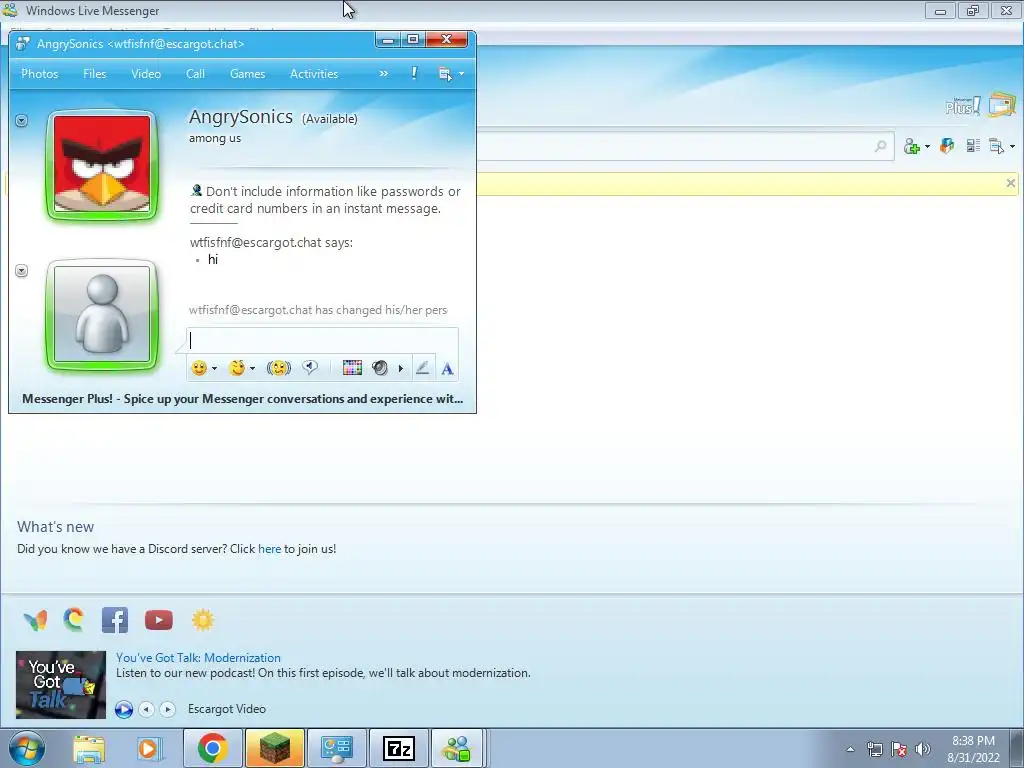Open the Escargot 'C' icon in bottom bar

coord(74,620)
